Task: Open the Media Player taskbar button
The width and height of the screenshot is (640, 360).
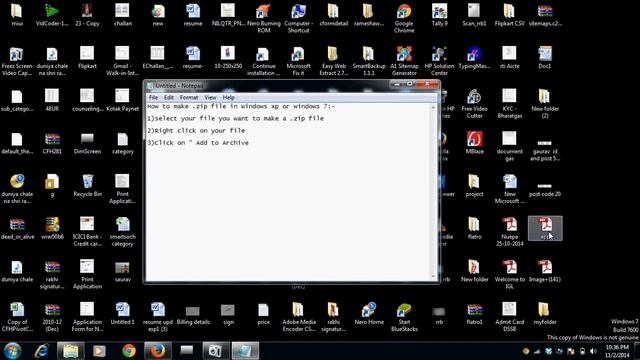Action: 99,351
